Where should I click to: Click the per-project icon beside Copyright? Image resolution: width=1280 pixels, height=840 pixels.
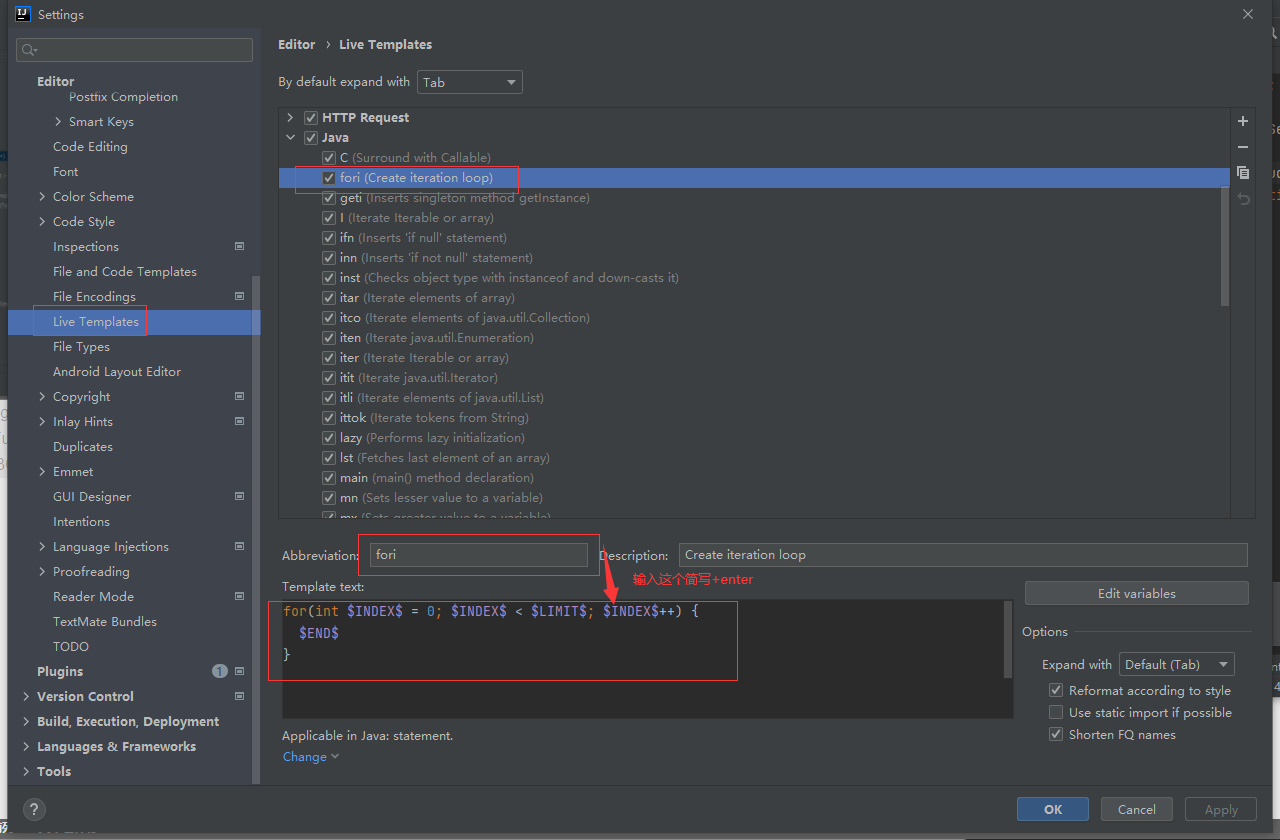coord(239,396)
